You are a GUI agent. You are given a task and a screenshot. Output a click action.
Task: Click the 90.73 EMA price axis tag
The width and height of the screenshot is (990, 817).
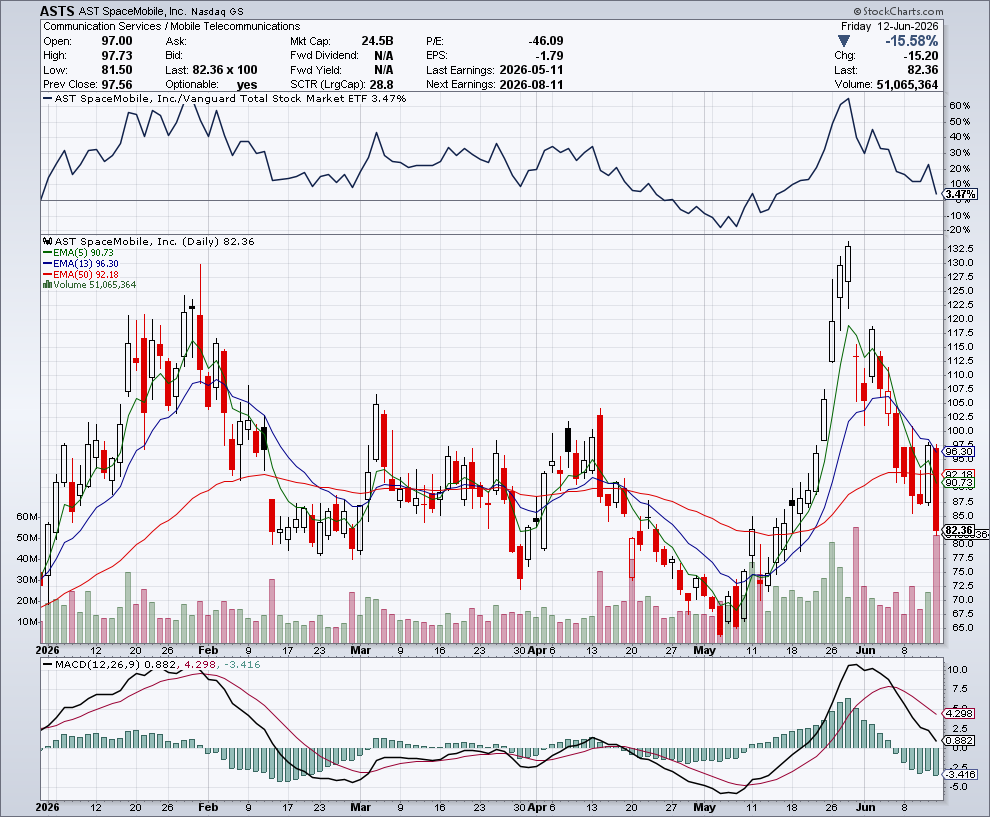pyautogui.click(x=958, y=482)
